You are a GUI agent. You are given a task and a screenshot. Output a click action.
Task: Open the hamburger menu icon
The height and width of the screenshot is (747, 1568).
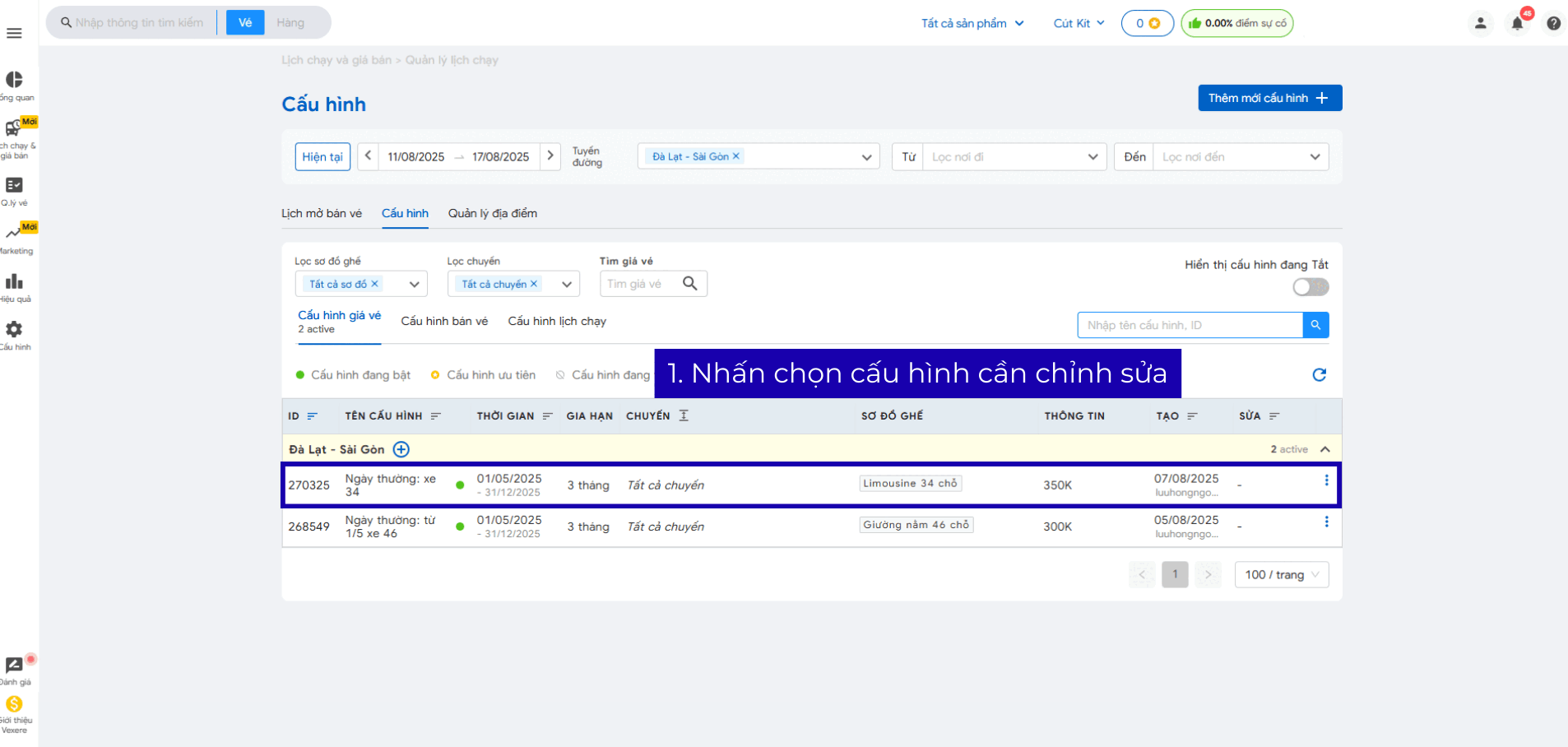[x=14, y=33]
